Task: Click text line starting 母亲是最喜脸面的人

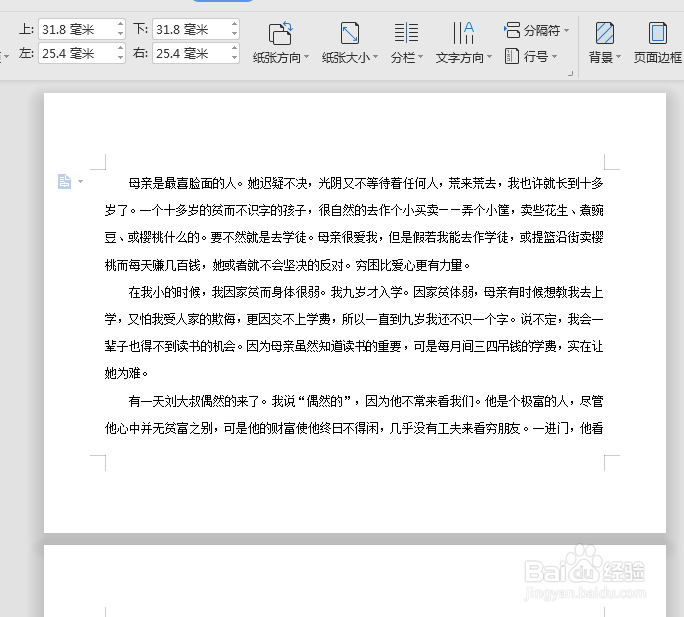Action: click(x=366, y=183)
